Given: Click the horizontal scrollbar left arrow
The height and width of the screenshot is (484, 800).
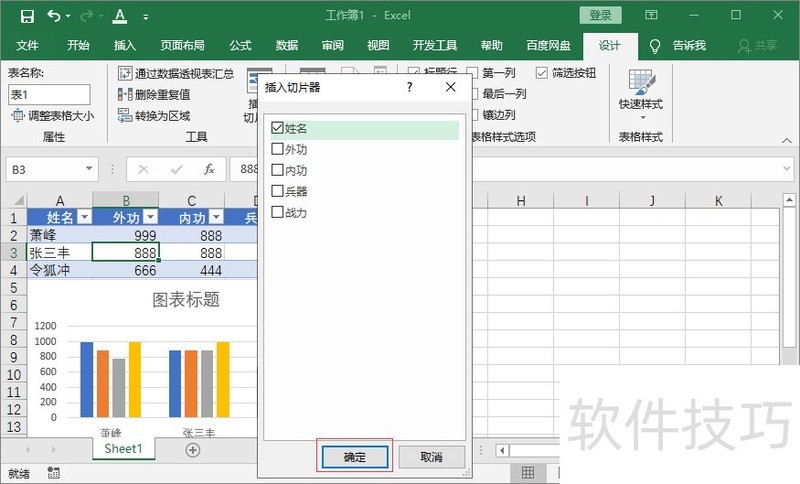Looking at the screenshot, I should (x=502, y=450).
